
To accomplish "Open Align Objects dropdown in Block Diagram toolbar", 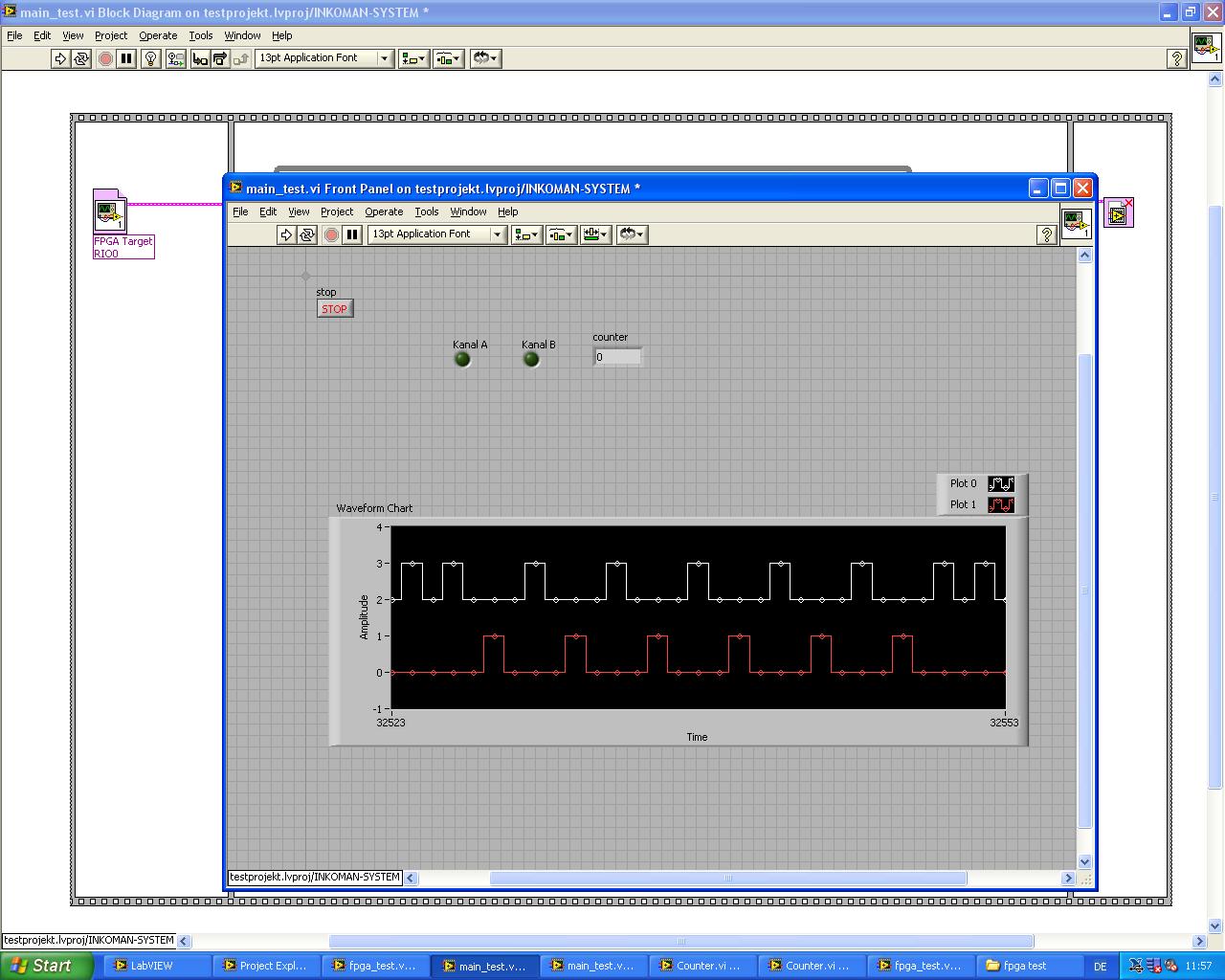I will 413,58.
